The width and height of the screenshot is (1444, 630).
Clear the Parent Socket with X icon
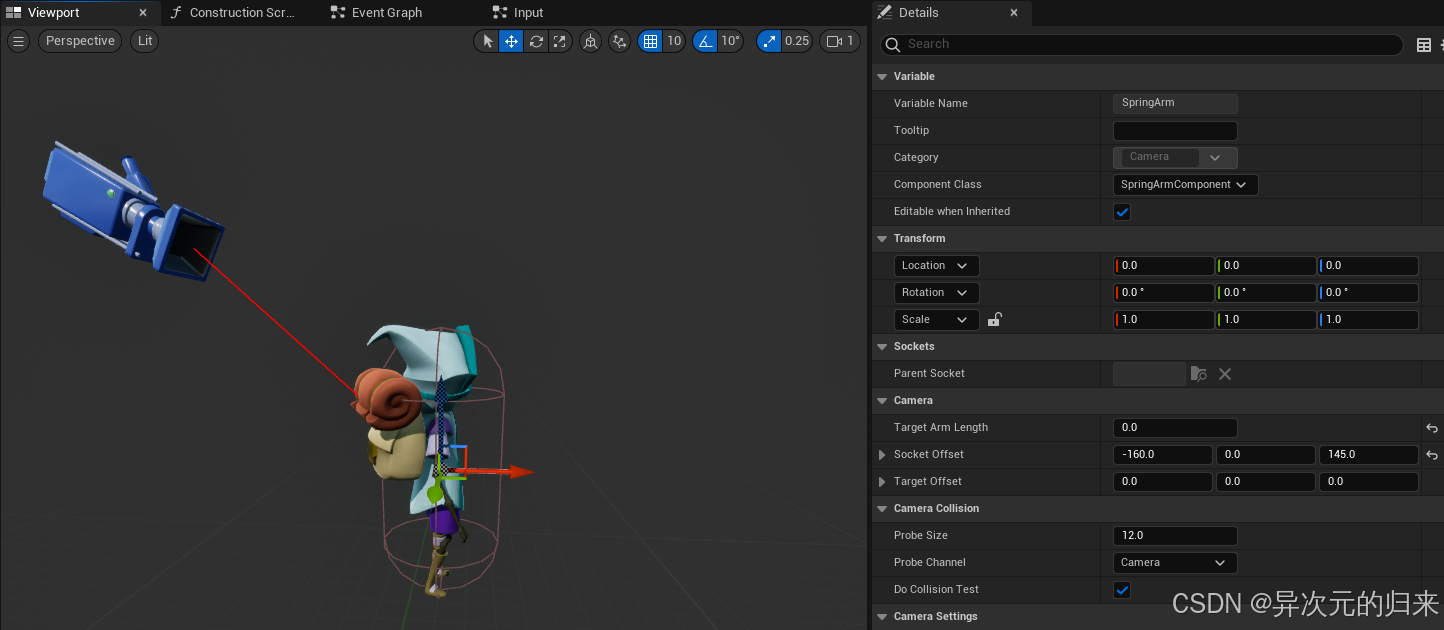1225,373
